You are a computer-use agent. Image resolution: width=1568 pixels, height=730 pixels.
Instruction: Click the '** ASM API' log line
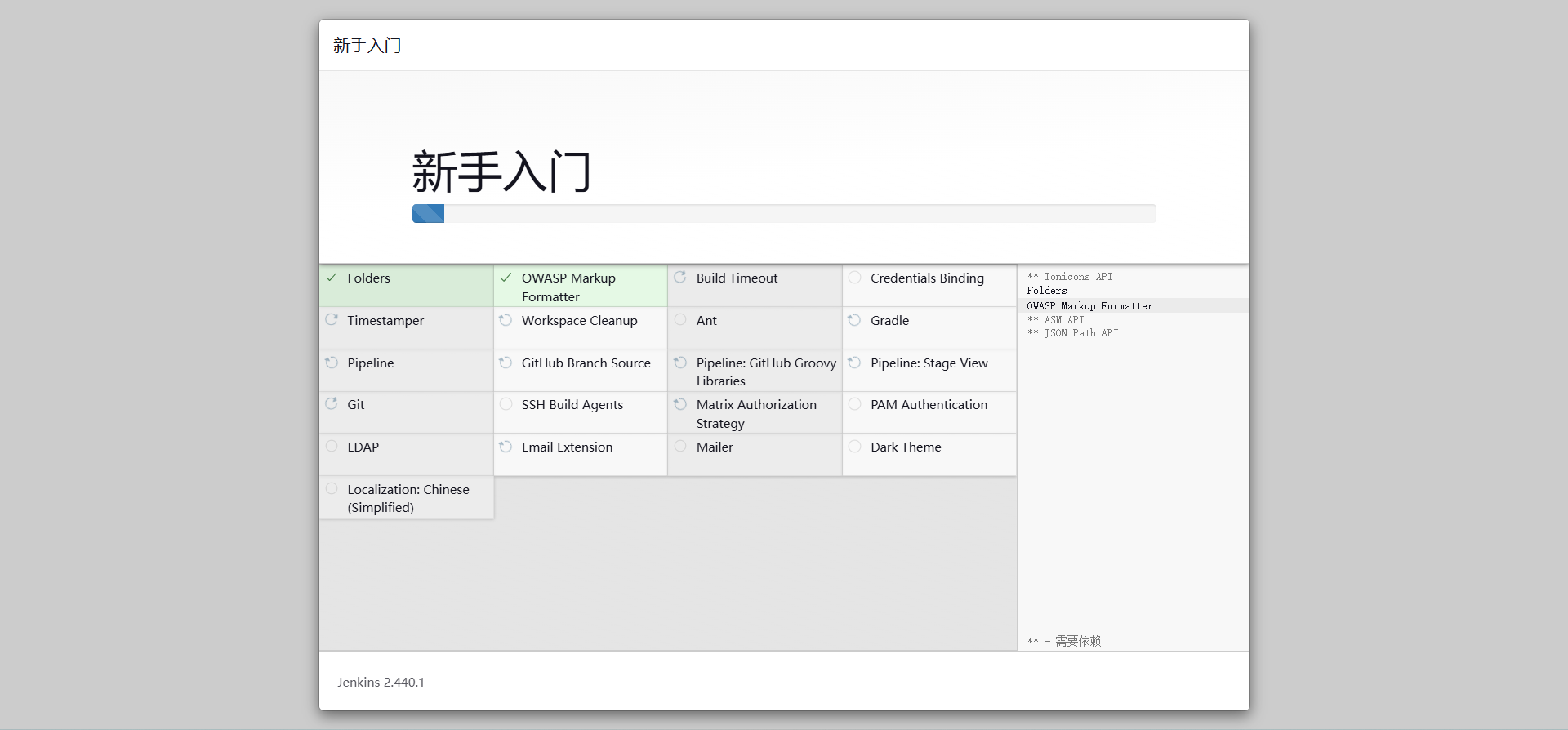(x=1055, y=320)
